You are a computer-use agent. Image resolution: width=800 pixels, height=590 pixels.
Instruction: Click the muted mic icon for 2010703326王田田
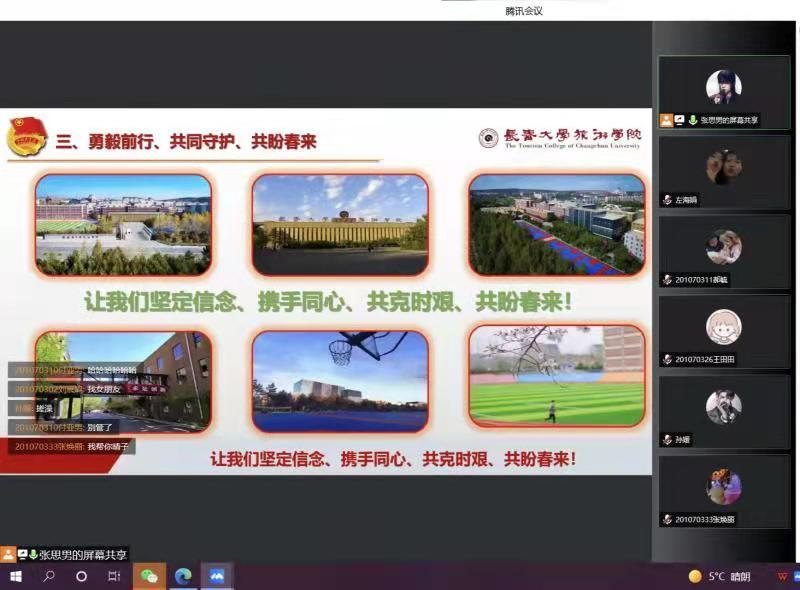click(666, 359)
